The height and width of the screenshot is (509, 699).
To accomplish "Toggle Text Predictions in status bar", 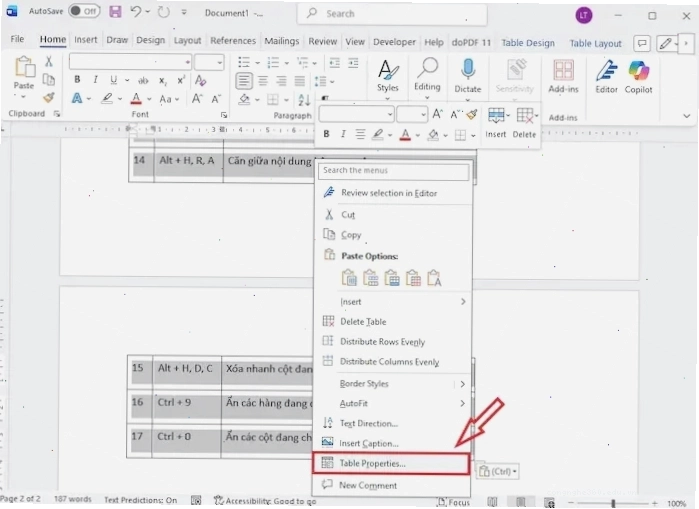I will pyautogui.click(x=140, y=500).
